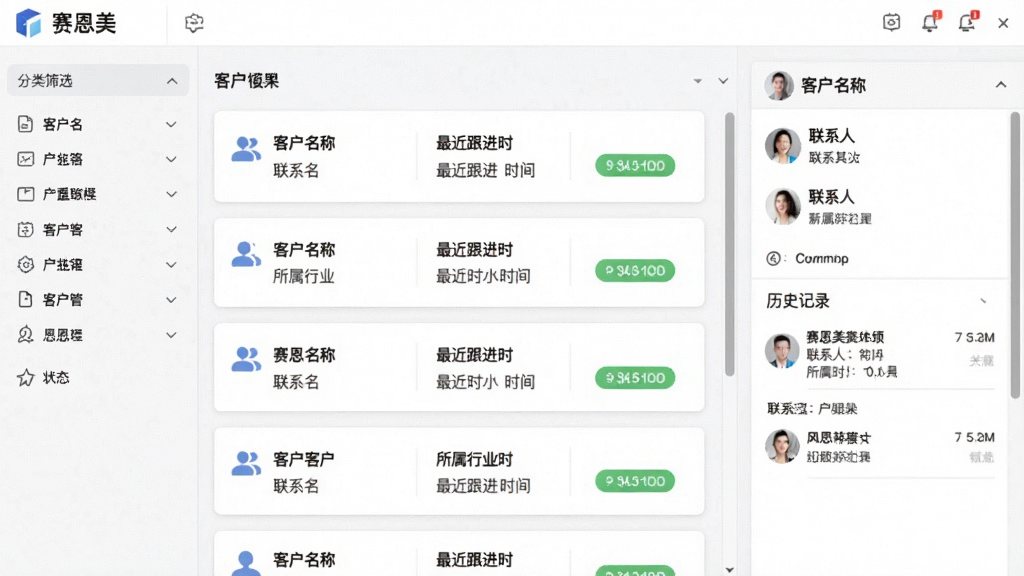Open the square camera-style icon in top bar

(891, 22)
